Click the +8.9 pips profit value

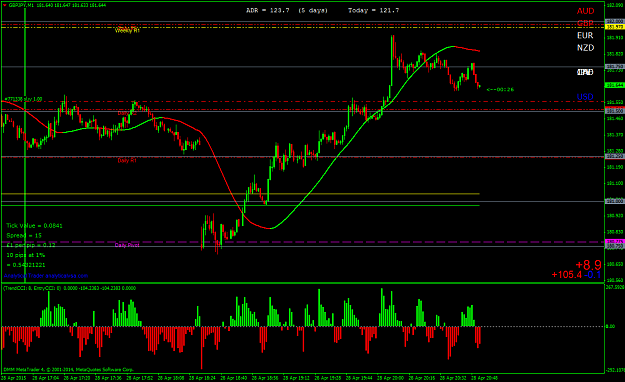pos(588,265)
